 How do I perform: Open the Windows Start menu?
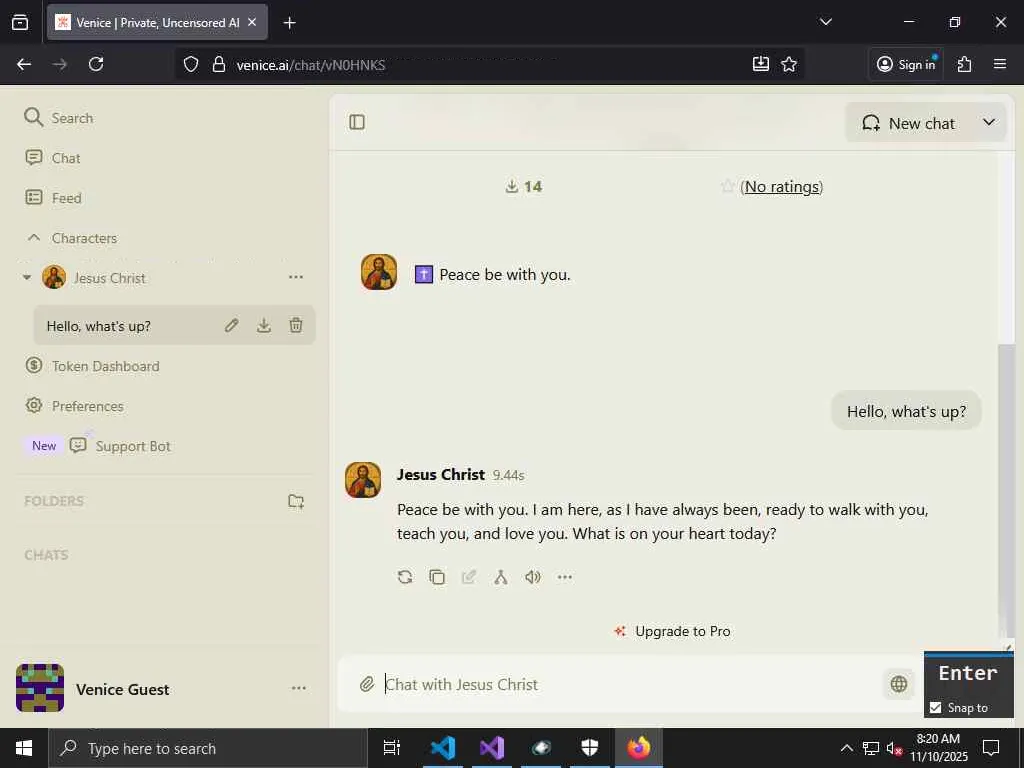[x=24, y=748]
